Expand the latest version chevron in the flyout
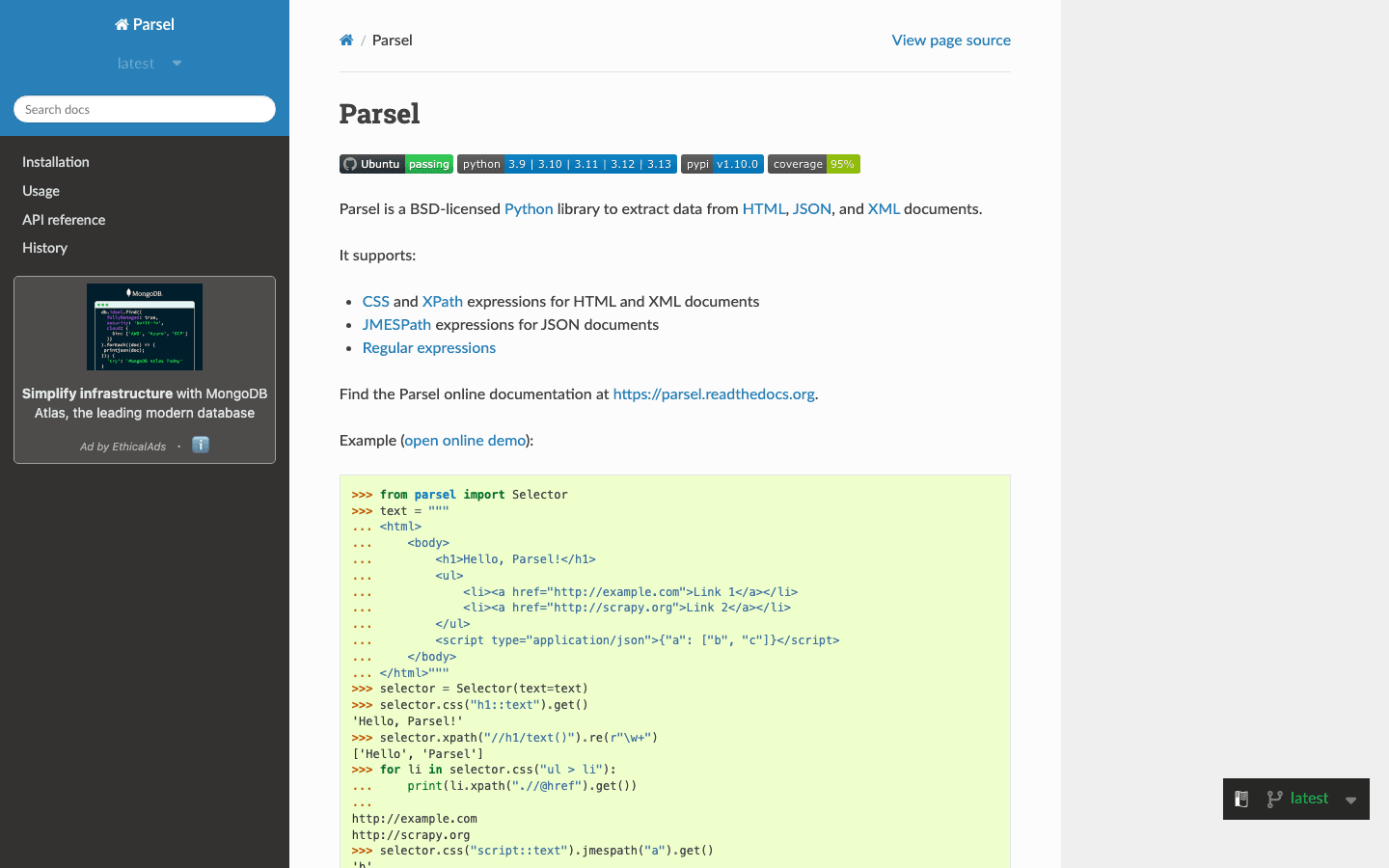 (x=1350, y=799)
